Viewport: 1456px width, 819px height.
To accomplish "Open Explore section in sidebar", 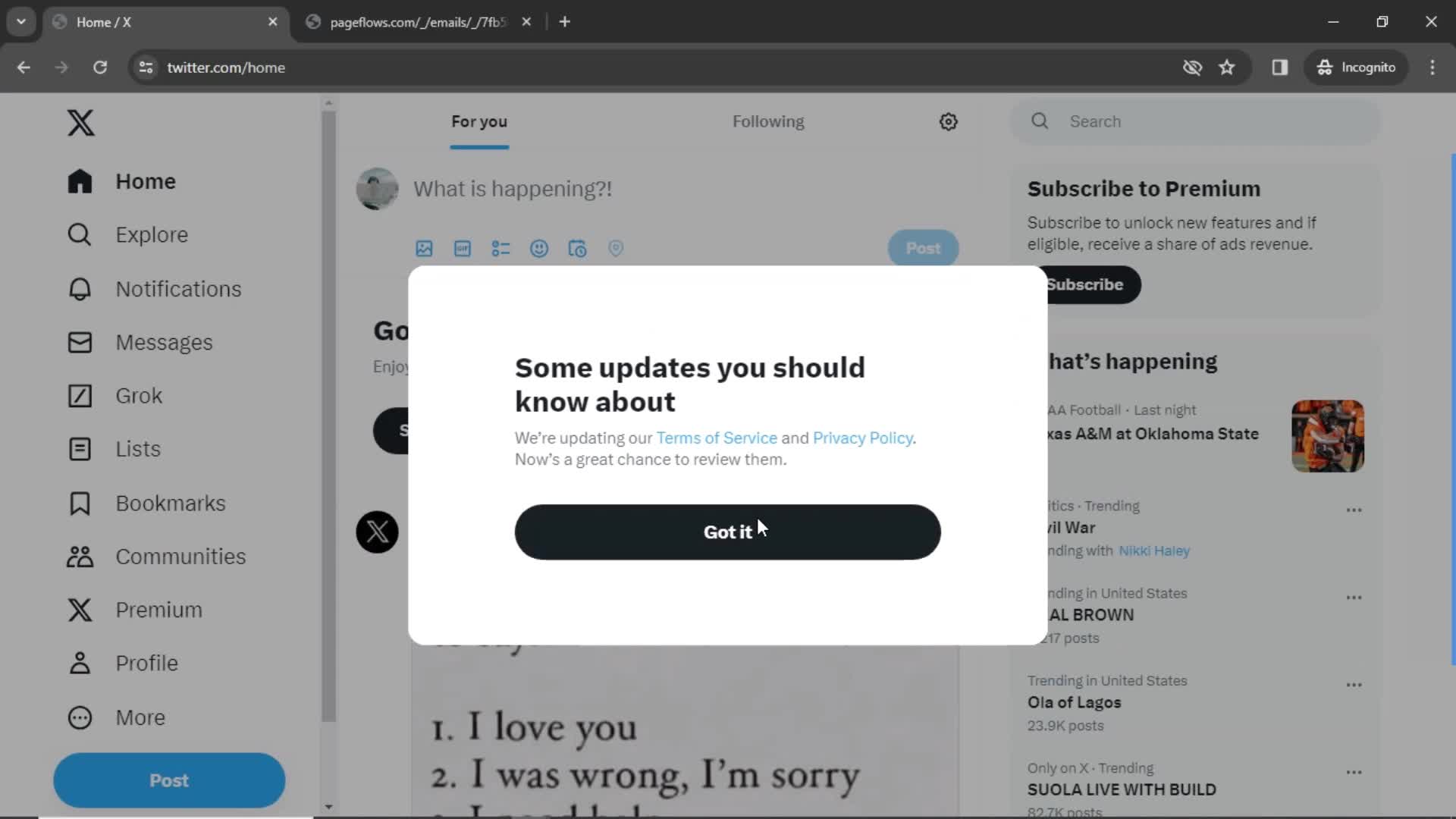I will click(x=152, y=235).
